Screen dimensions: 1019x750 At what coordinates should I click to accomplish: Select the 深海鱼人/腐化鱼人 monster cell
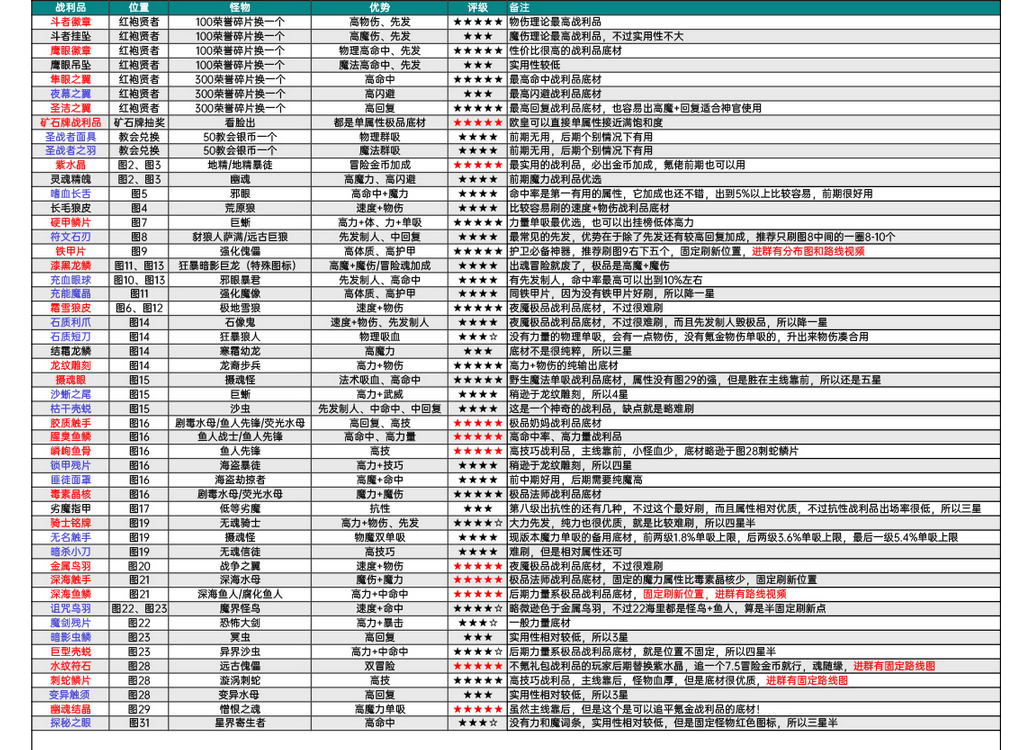tap(240, 594)
